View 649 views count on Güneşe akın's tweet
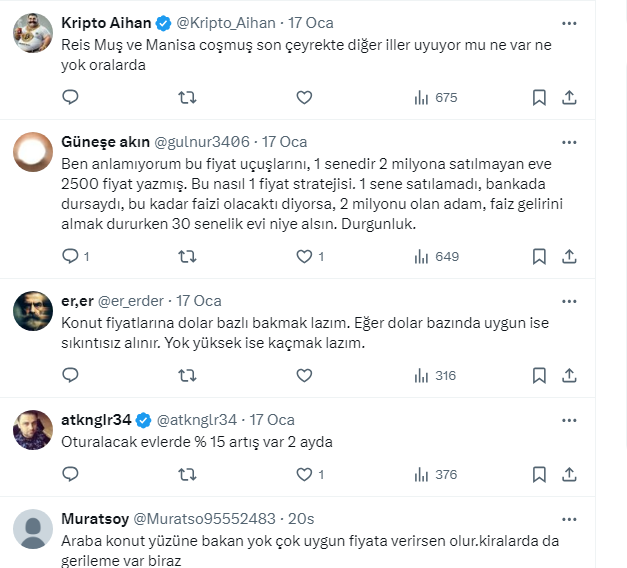The height and width of the screenshot is (568, 627). (435, 256)
